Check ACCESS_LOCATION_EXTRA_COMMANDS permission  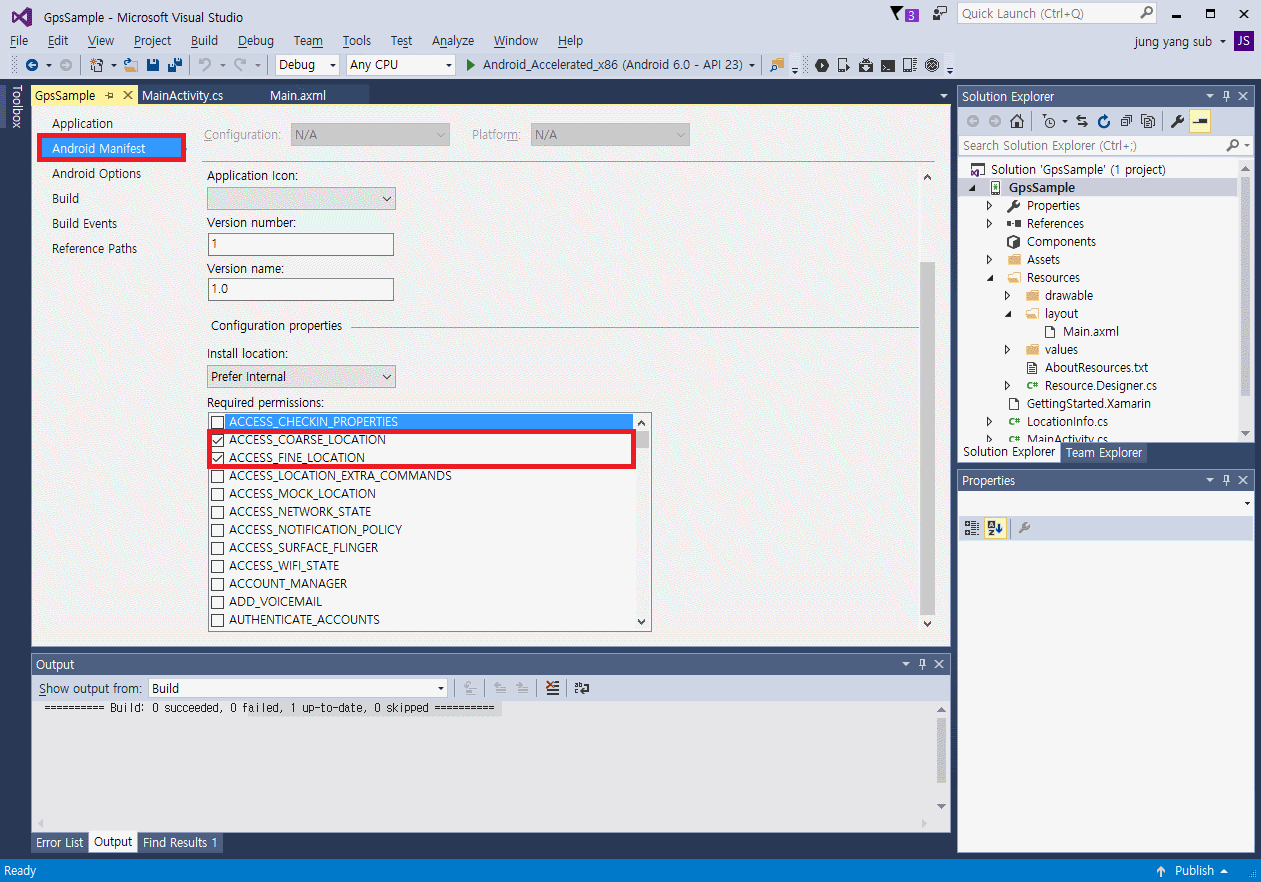click(x=217, y=476)
